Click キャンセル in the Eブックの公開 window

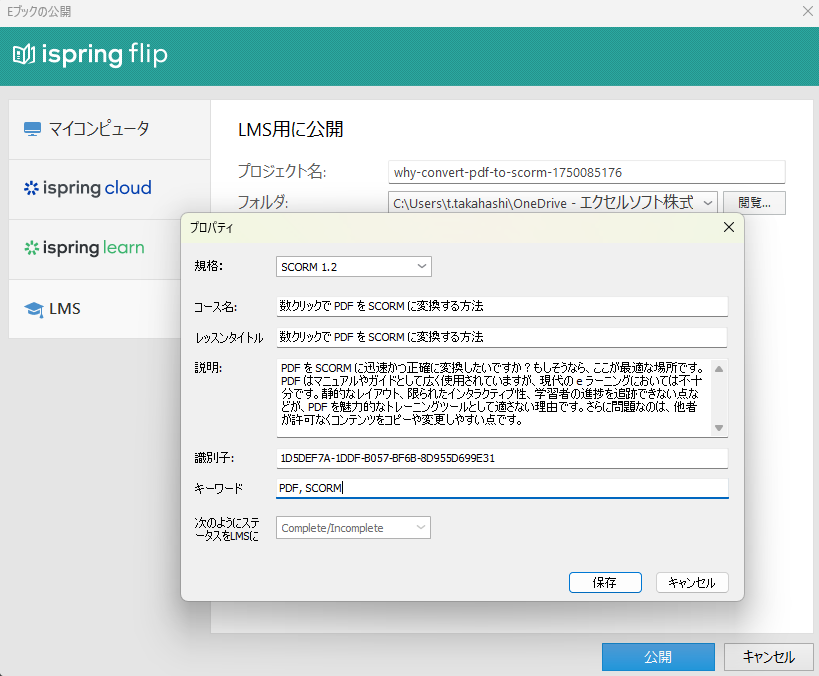coord(769,657)
